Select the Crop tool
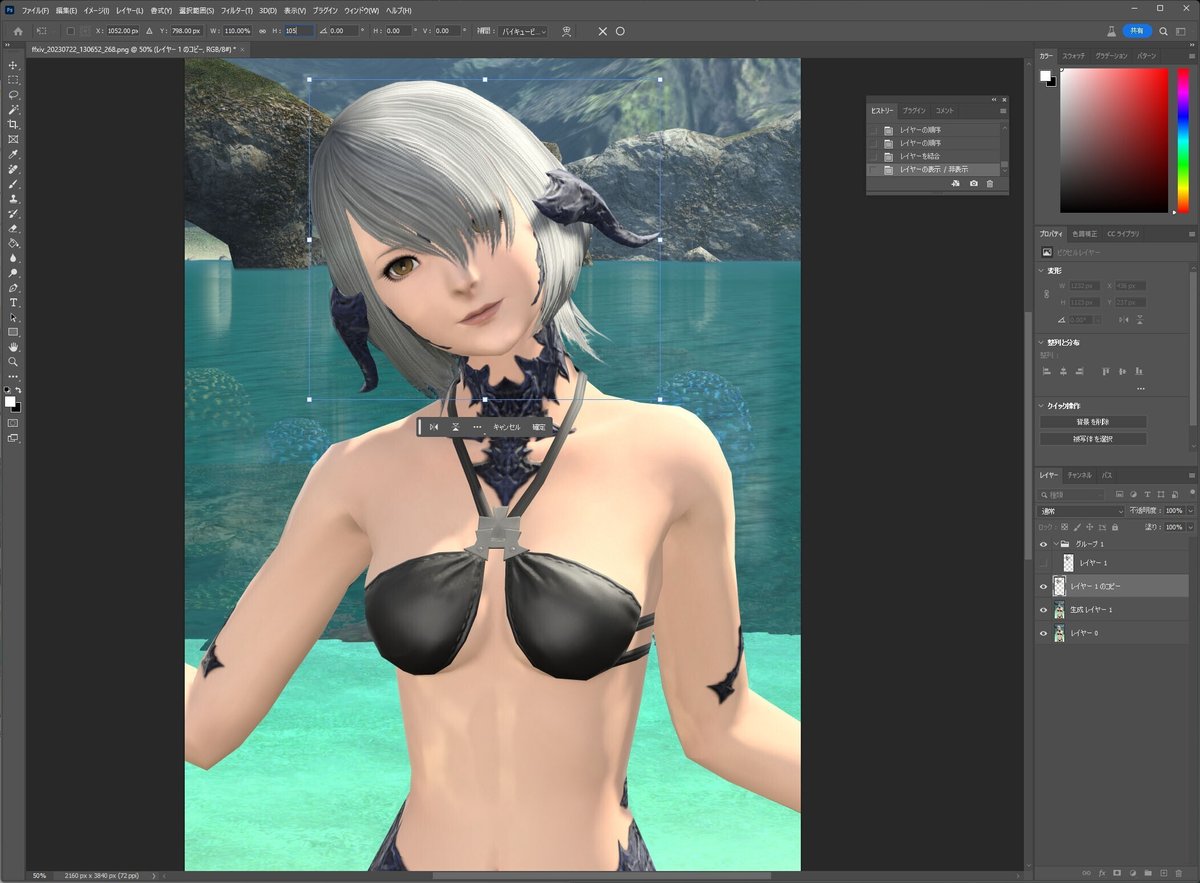Viewport: 1200px width, 883px height. click(13, 124)
